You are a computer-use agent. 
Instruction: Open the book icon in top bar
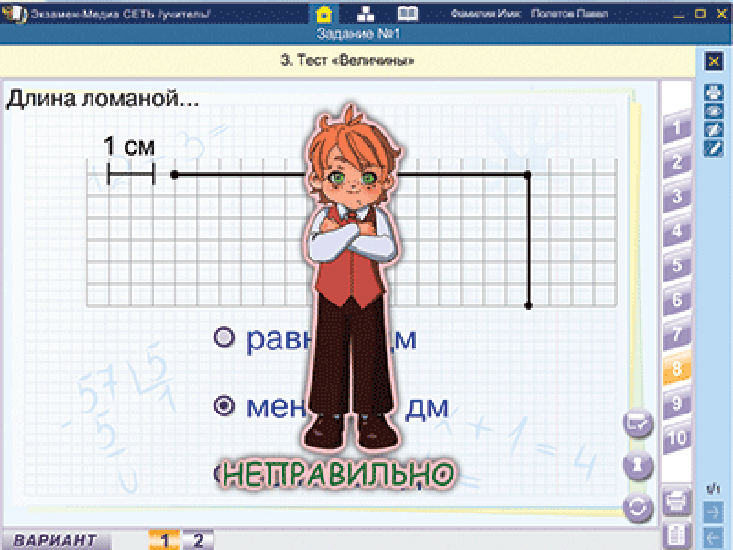point(406,14)
